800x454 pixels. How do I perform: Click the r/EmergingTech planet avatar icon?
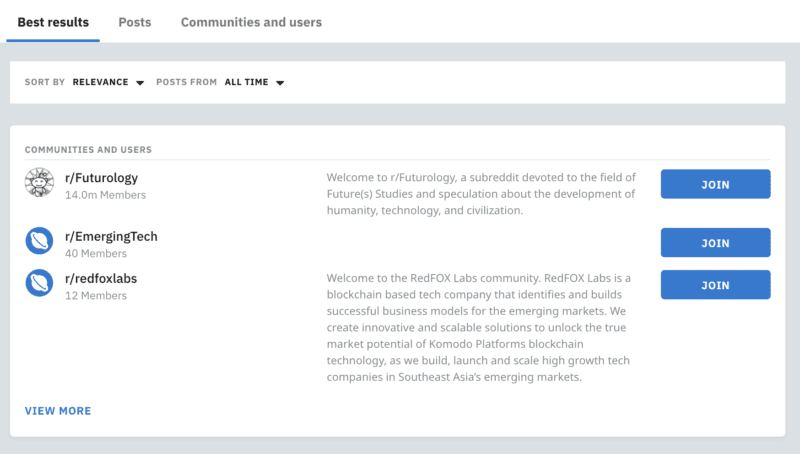[x=39, y=241]
